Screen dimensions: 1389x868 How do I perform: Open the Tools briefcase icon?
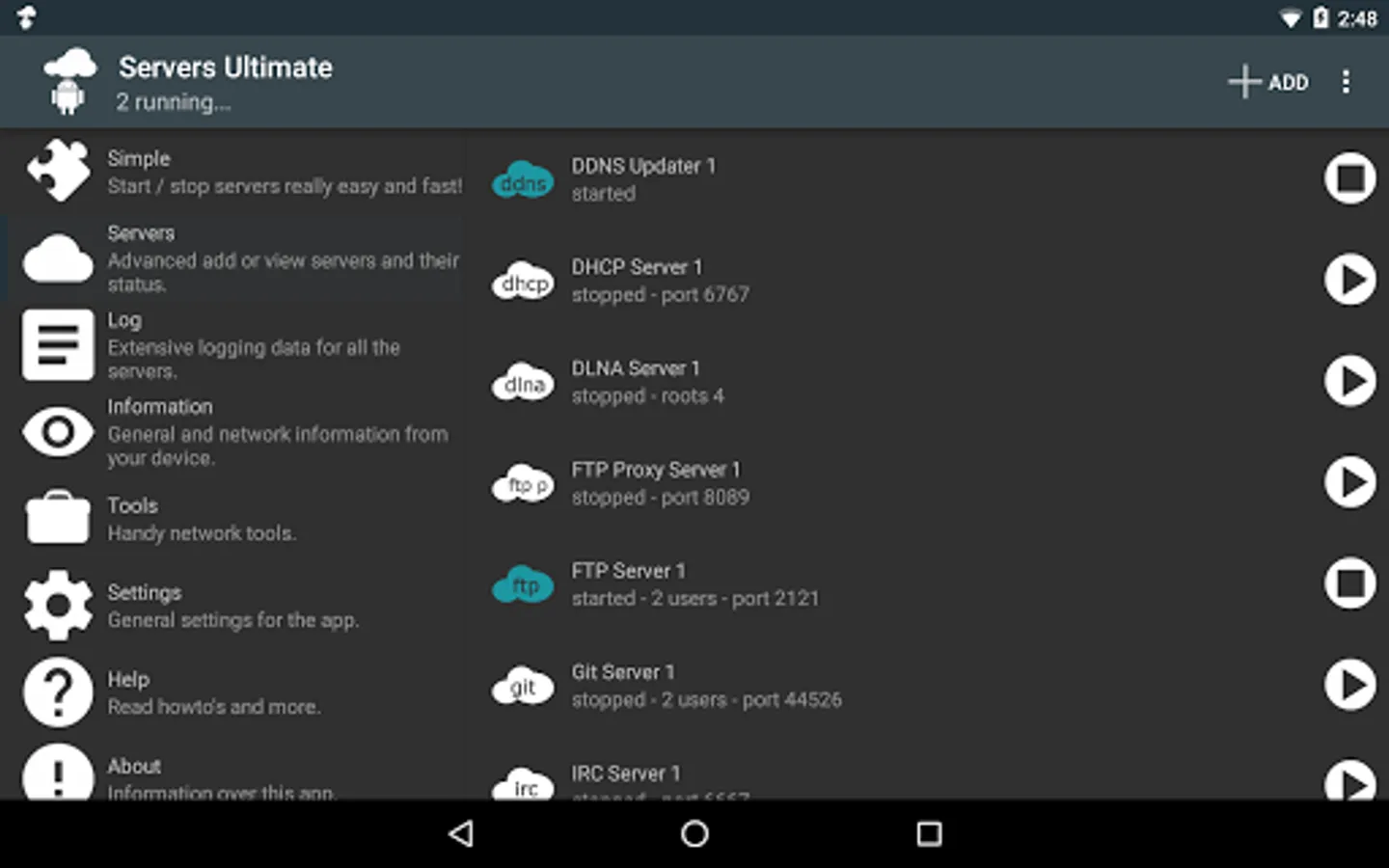tap(58, 518)
